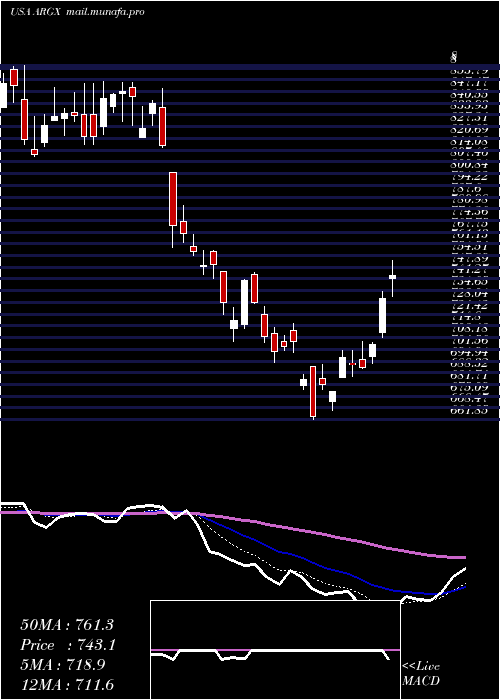Image resolution: width=500 pixels, height=700 pixels.
Task: Select the 820.69 price axis label
Action: tap(468, 130)
